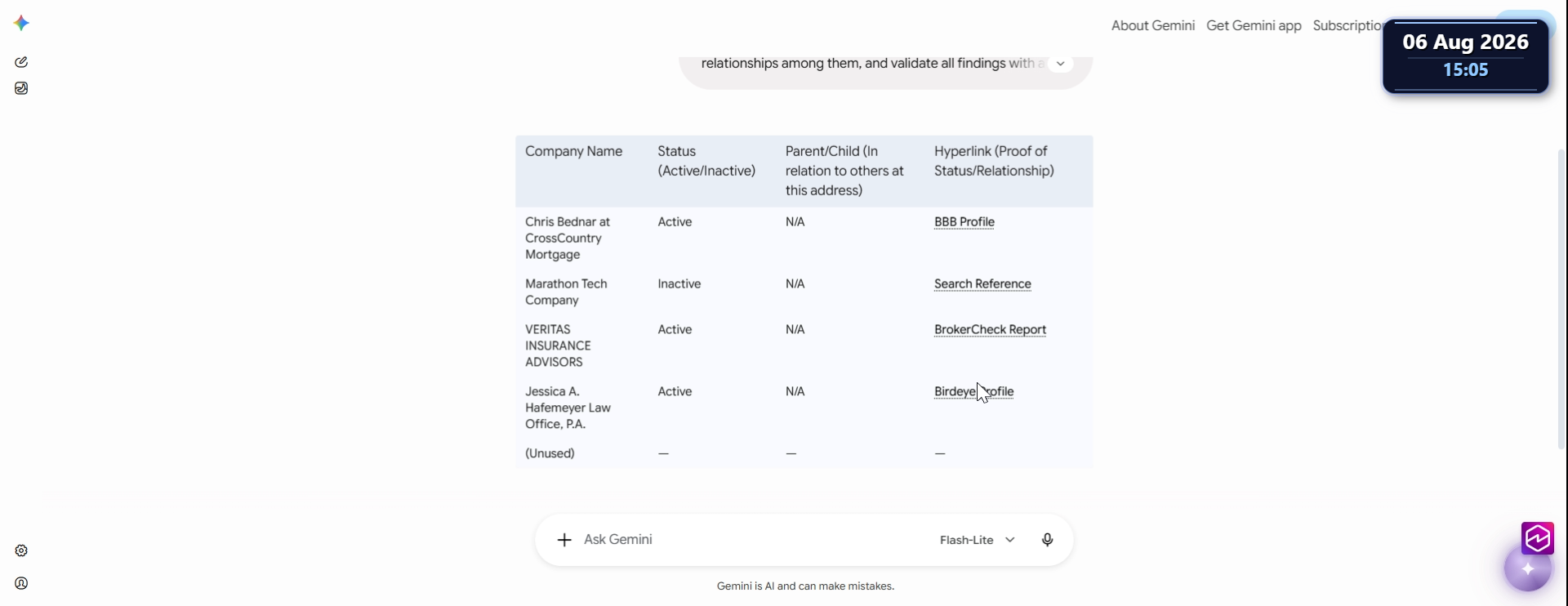This screenshot has width=1568, height=606.
Task: Click the purple extension icon at bottom right
Action: (x=1538, y=538)
